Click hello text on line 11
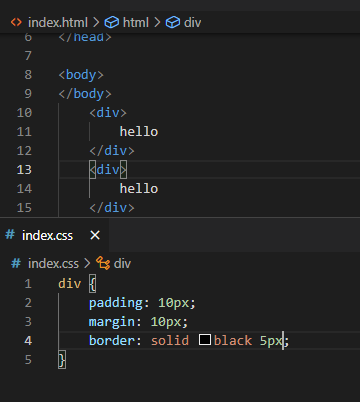This screenshot has height=402, width=360. pyautogui.click(x=139, y=132)
